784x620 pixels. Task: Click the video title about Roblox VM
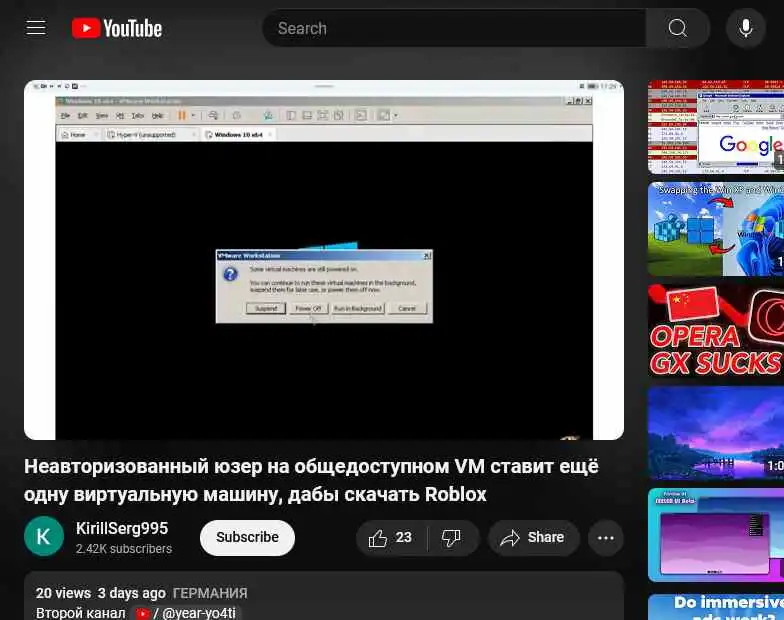pos(311,480)
